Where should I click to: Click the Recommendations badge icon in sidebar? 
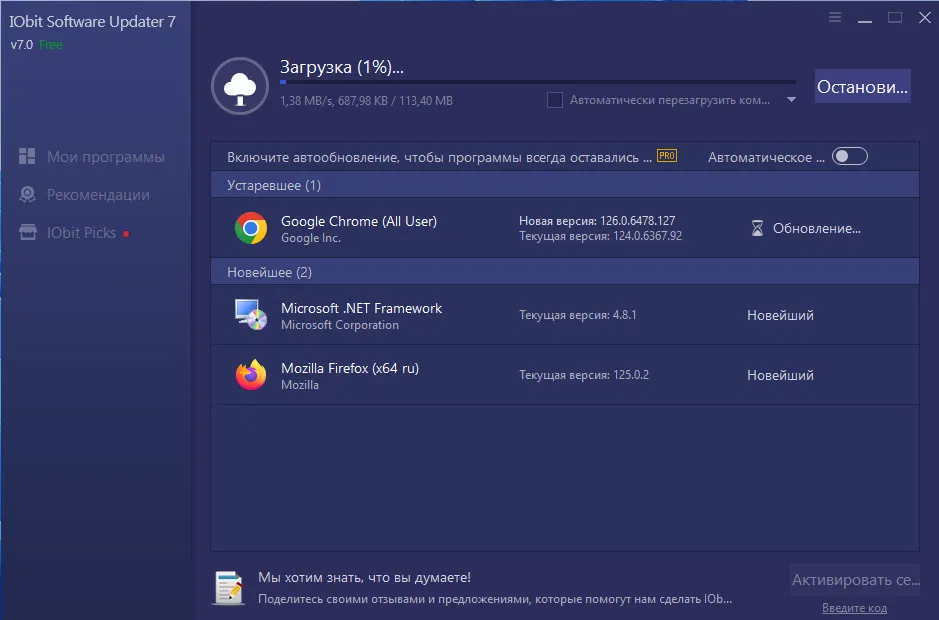[27, 195]
